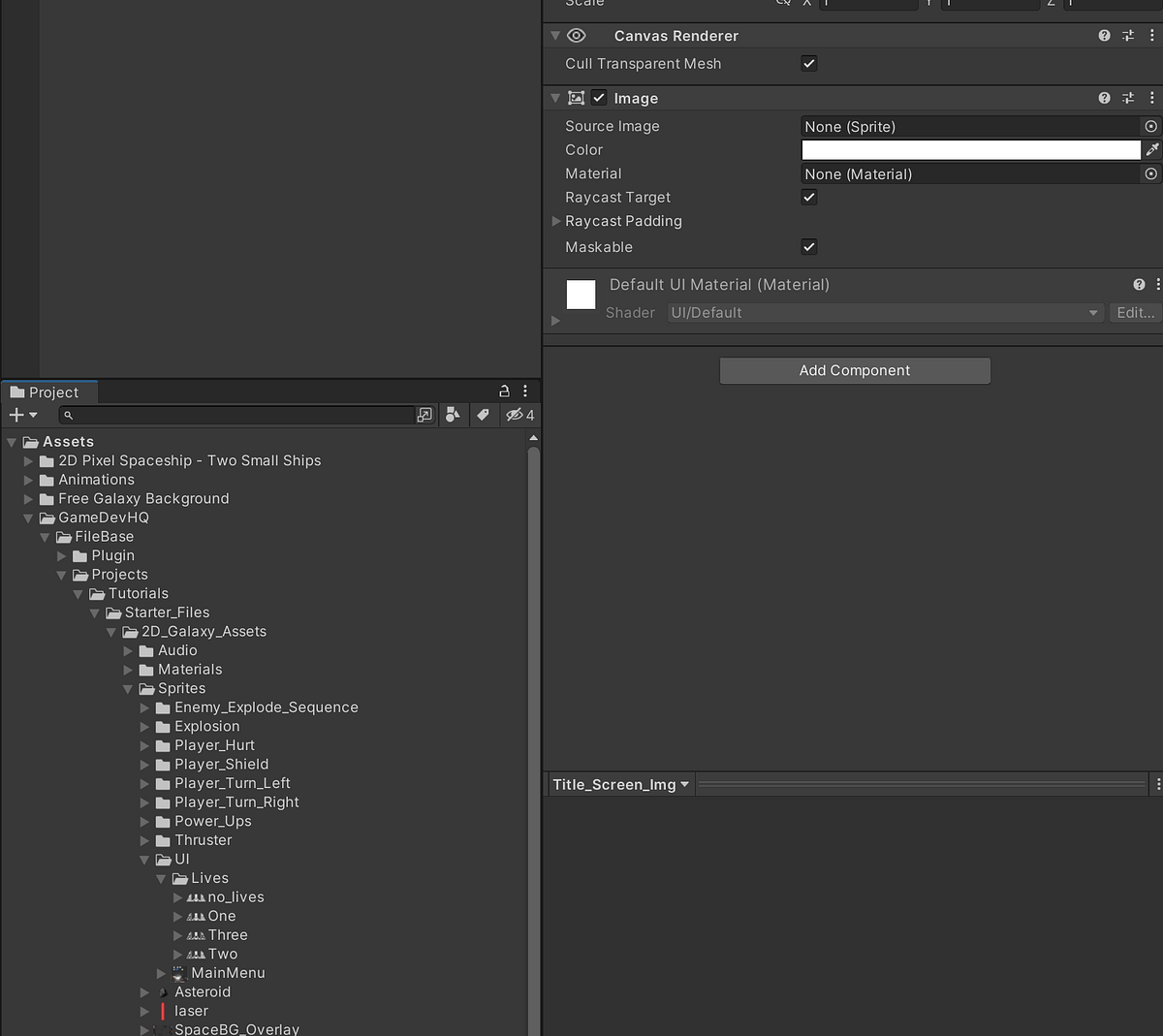Screen dimensions: 1163x1036
Task: Expand the Raycast Padding section
Action: (x=554, y=221)
